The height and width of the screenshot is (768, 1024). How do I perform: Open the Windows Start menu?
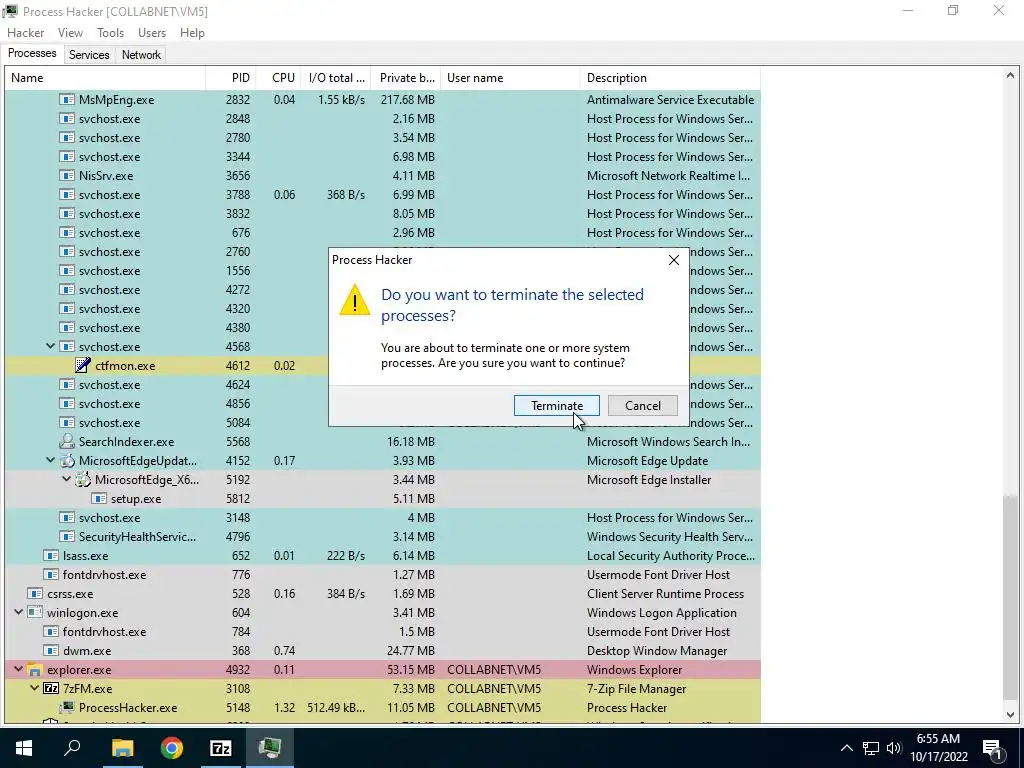click(x=24, y=748)
